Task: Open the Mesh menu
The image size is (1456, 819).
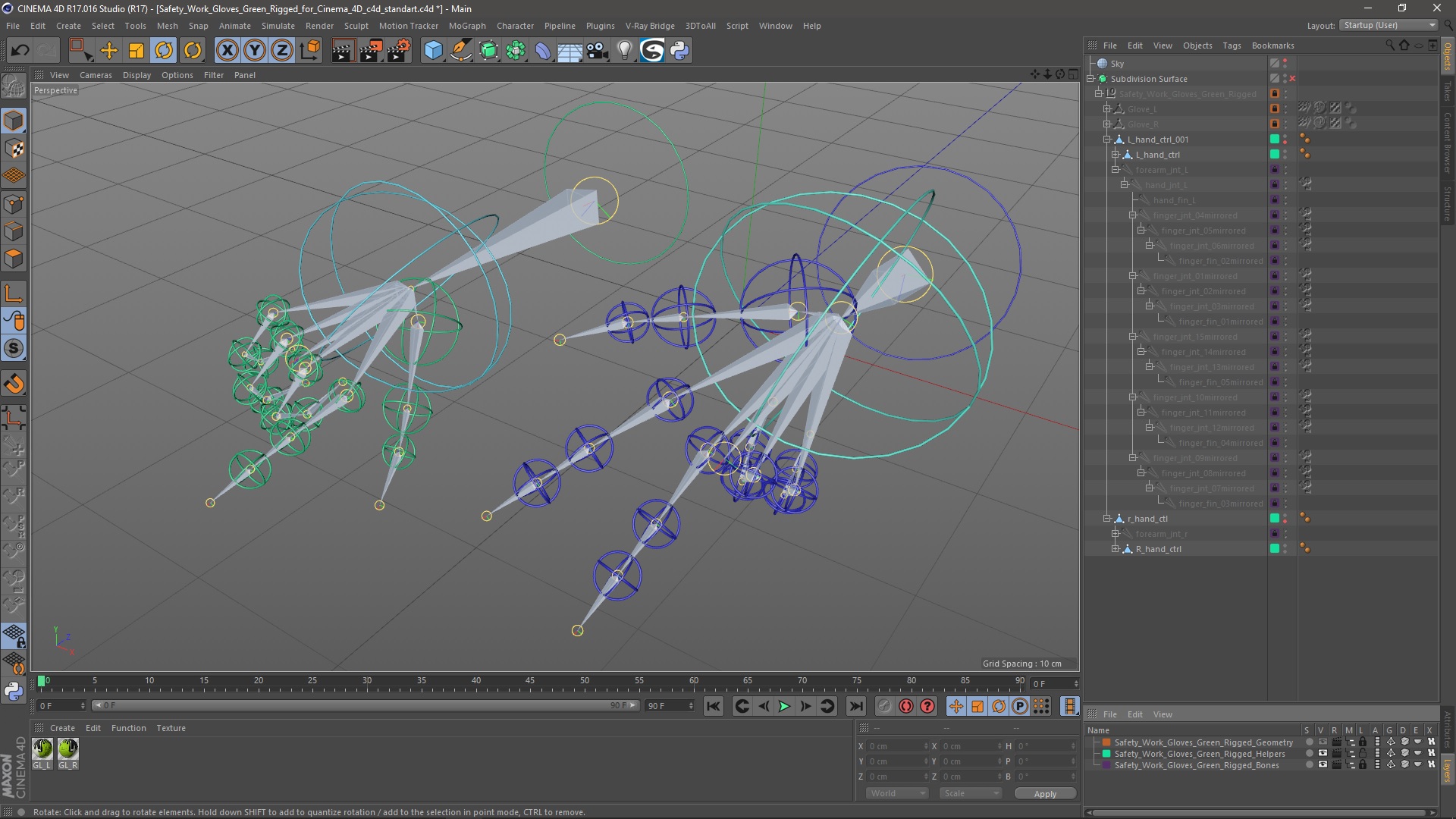Action: [x=167, y=26]
